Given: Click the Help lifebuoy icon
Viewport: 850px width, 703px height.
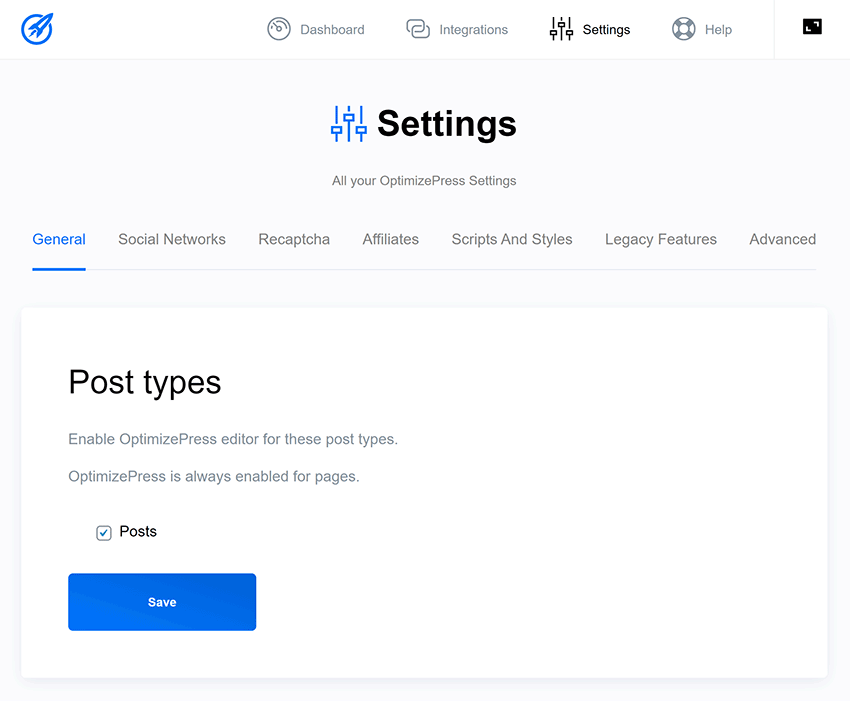Looking at the screenshot, I should pos(684,29).
